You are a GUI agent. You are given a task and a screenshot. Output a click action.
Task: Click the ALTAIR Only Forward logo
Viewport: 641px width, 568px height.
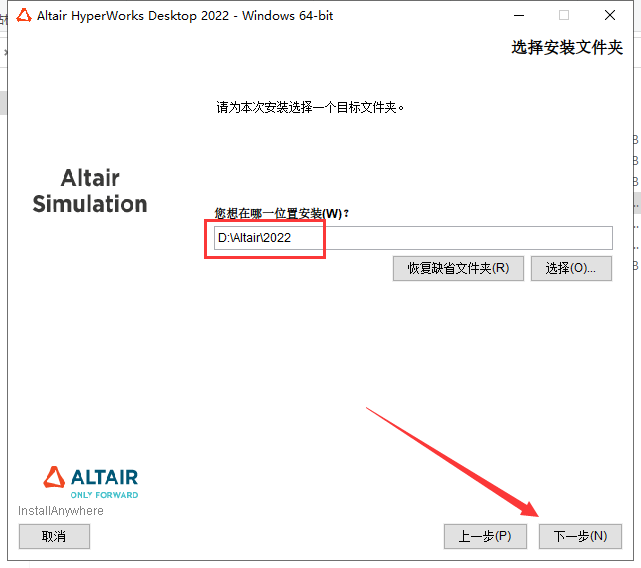pyautogui.click(x=91, y=482)
